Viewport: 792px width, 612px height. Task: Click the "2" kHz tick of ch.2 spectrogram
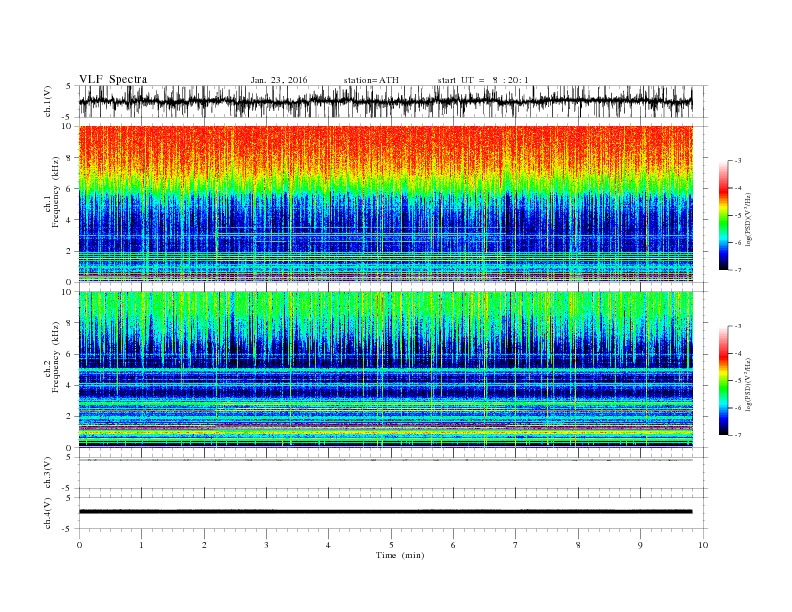(x=69, y=416)
